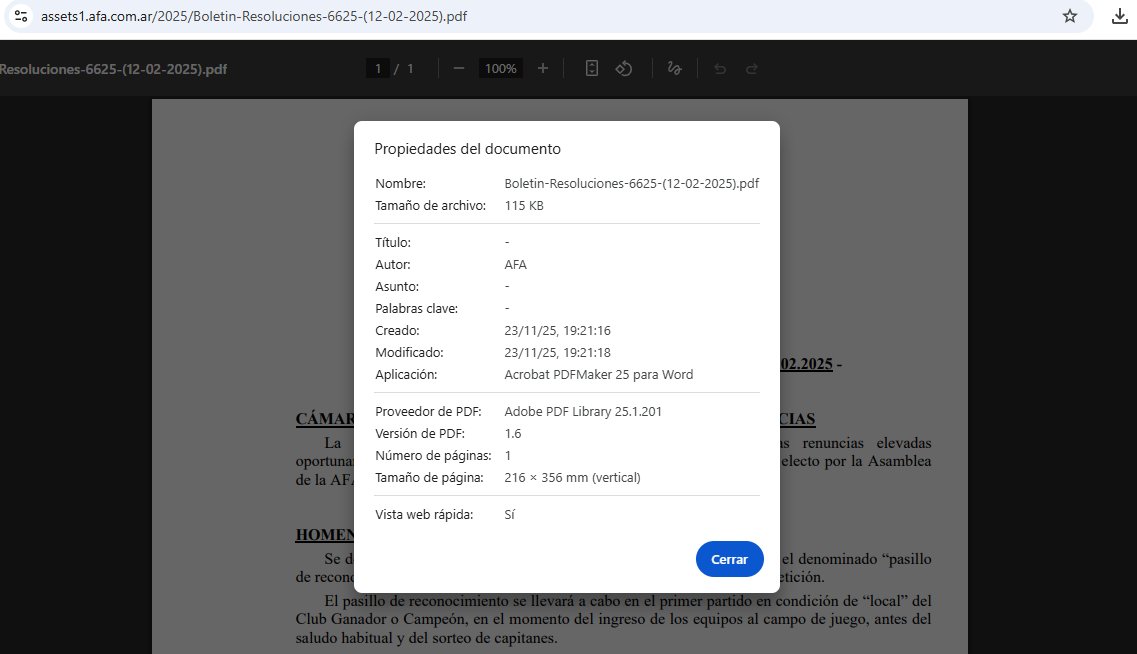Click the Proveedor de PDF label
The width and height of the screenshot is (1137, 654).
(x=428, y=411)
